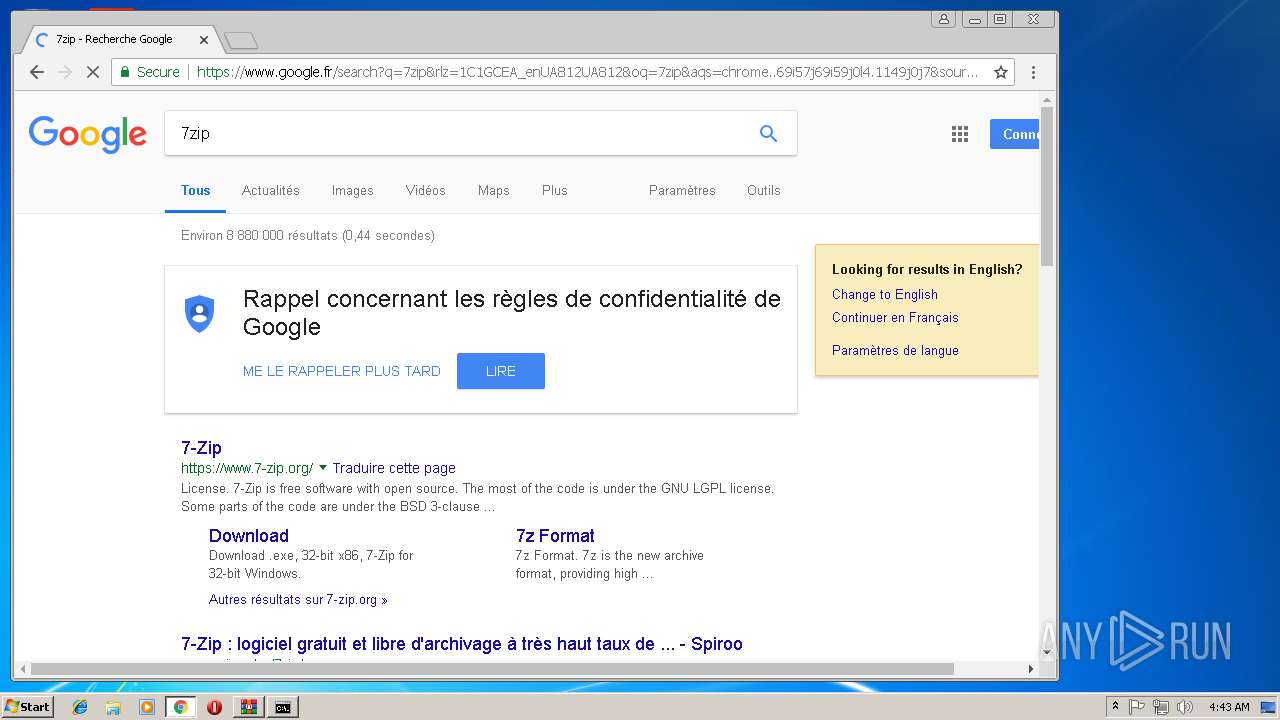Open the 7-Zip result title
The width and height of the screenshot is (1280, 720).
click(201, 448)
